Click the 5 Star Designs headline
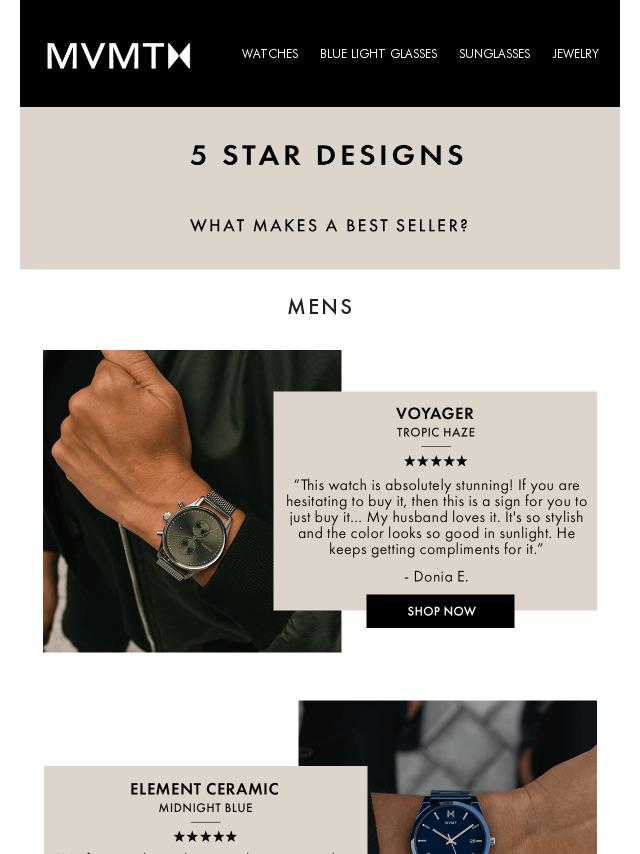The height and width of the screenshot is (854, 640). tap(327, 155)
